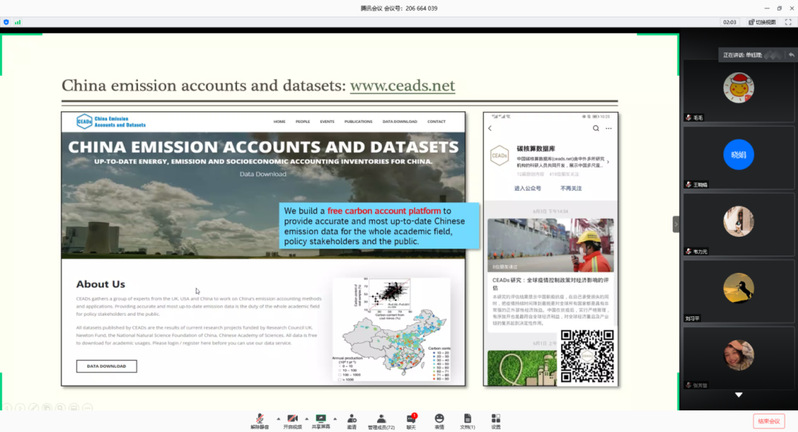Open the emoji reactions button
This screenshot has width=798, height=432.
[x=439, y=421]
